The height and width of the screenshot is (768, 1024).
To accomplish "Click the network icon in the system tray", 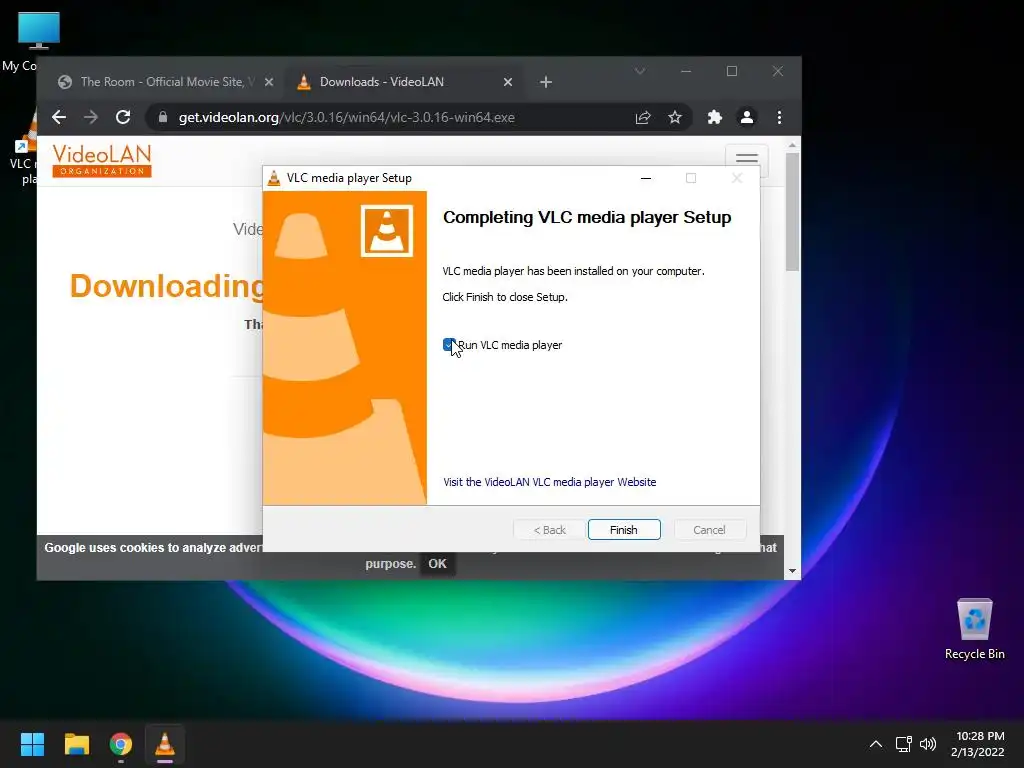I will (903, 744).
